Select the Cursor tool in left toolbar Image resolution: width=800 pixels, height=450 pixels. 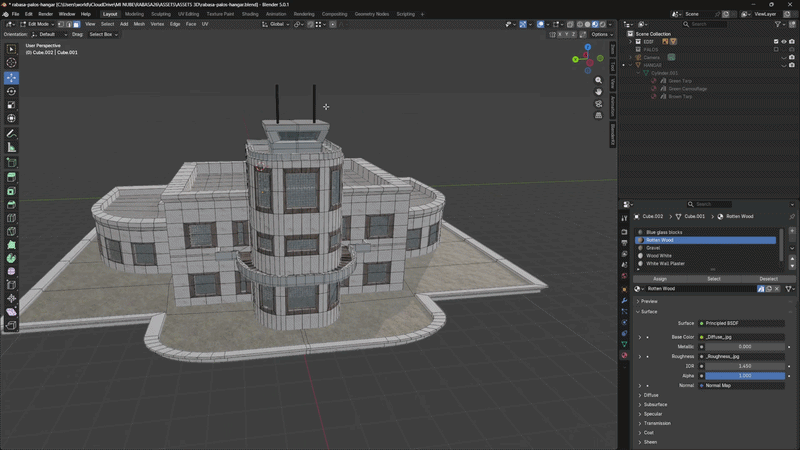pos(11,63)
